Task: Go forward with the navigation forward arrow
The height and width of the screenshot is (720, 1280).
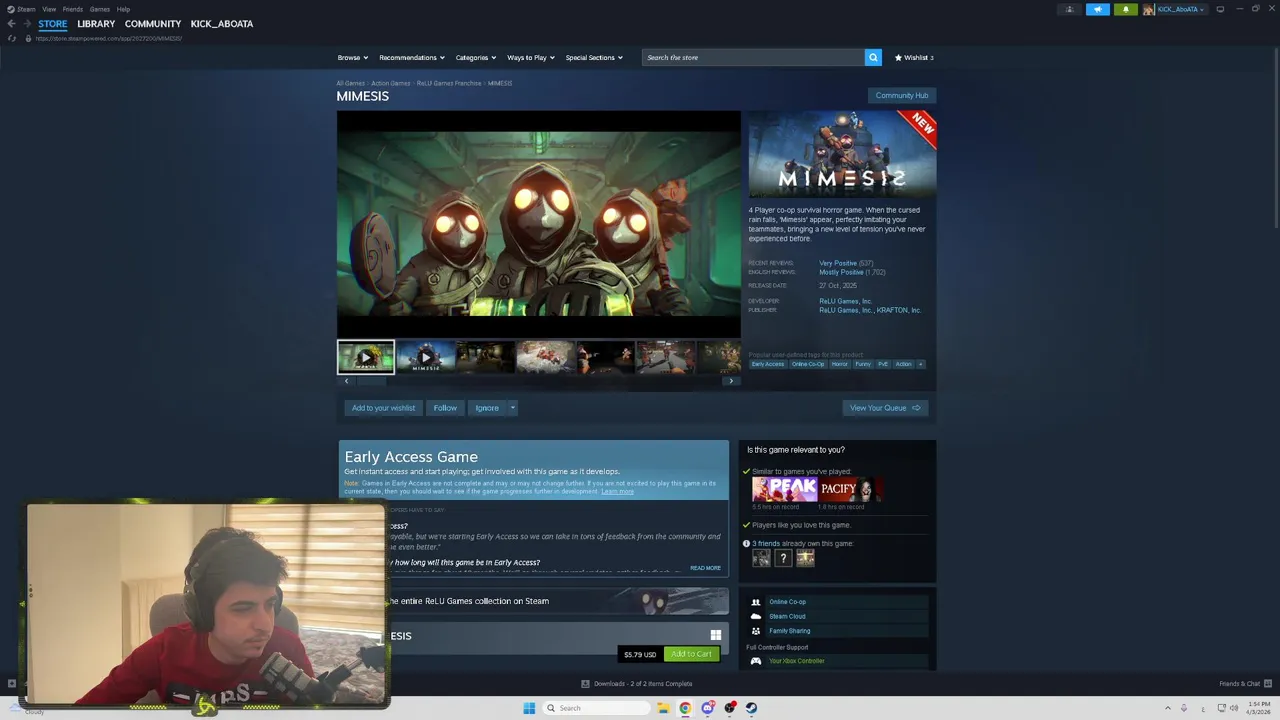Action: pos(26,24)
